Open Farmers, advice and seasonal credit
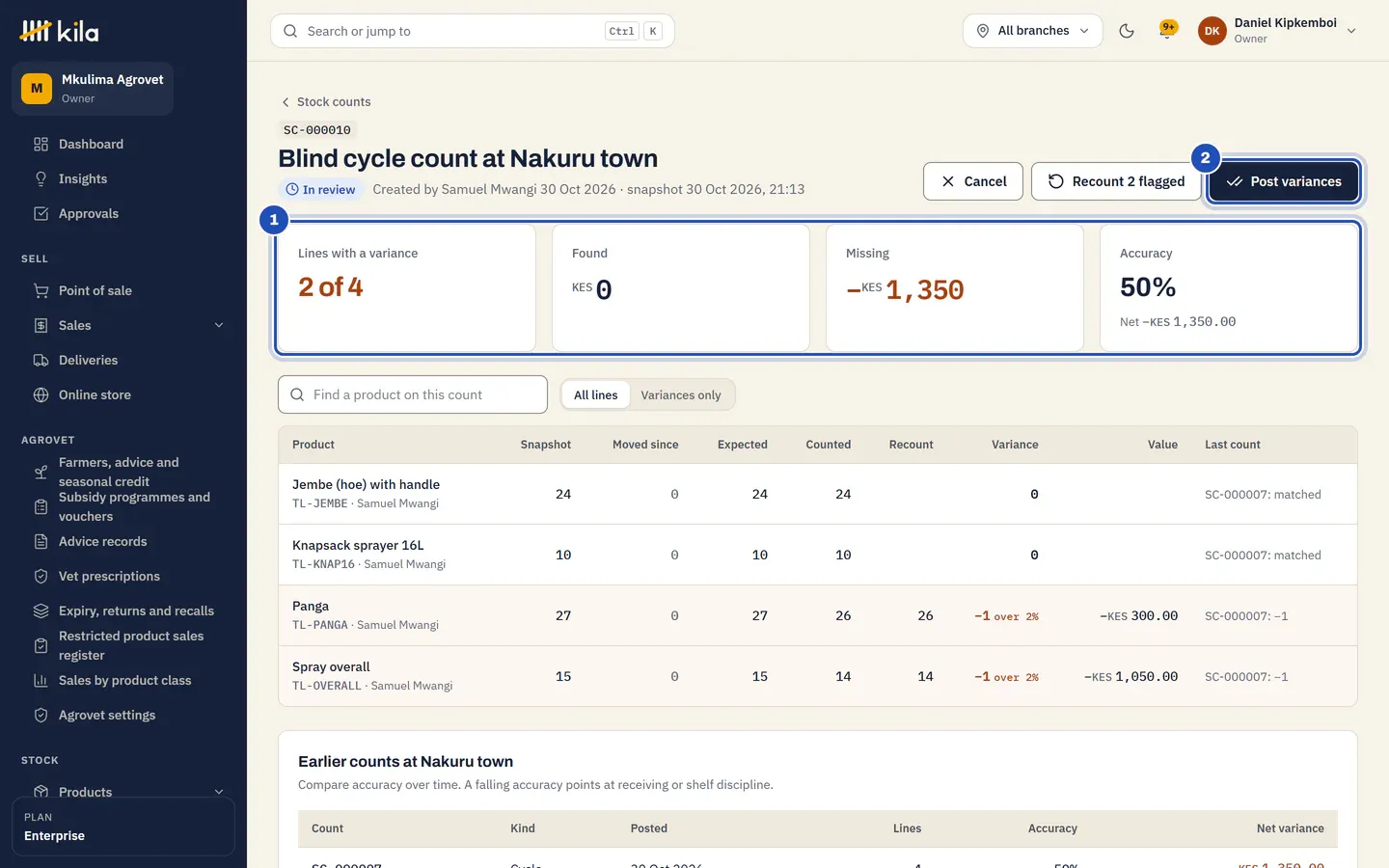Viewport: 1389px width, 868px height. (x=123, y=472)
